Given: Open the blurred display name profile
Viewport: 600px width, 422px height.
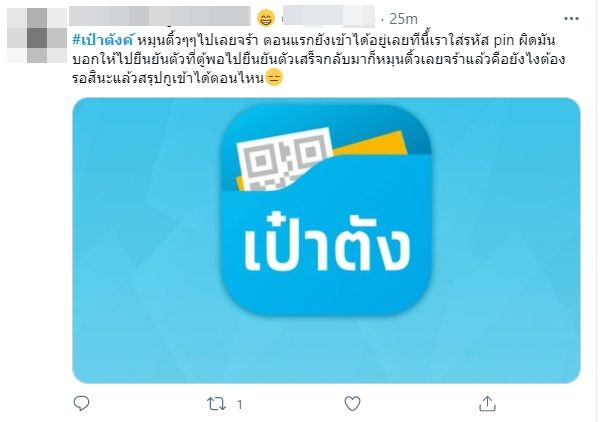Looking at the screenshot, I should point(160,16).
